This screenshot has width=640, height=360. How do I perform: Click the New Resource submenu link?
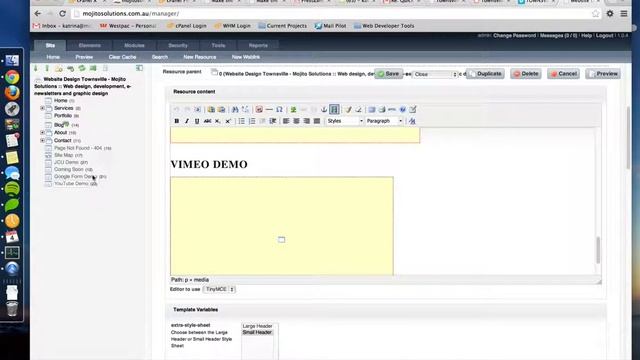[200, 57]
